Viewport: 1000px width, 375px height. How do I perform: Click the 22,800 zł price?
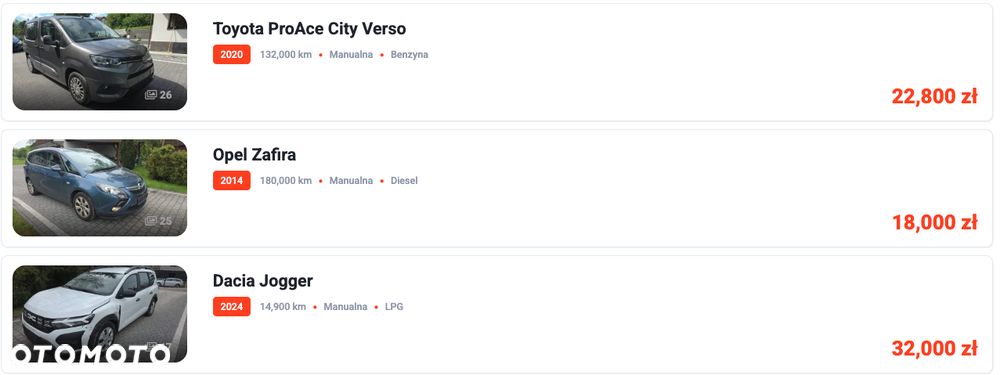934,96
